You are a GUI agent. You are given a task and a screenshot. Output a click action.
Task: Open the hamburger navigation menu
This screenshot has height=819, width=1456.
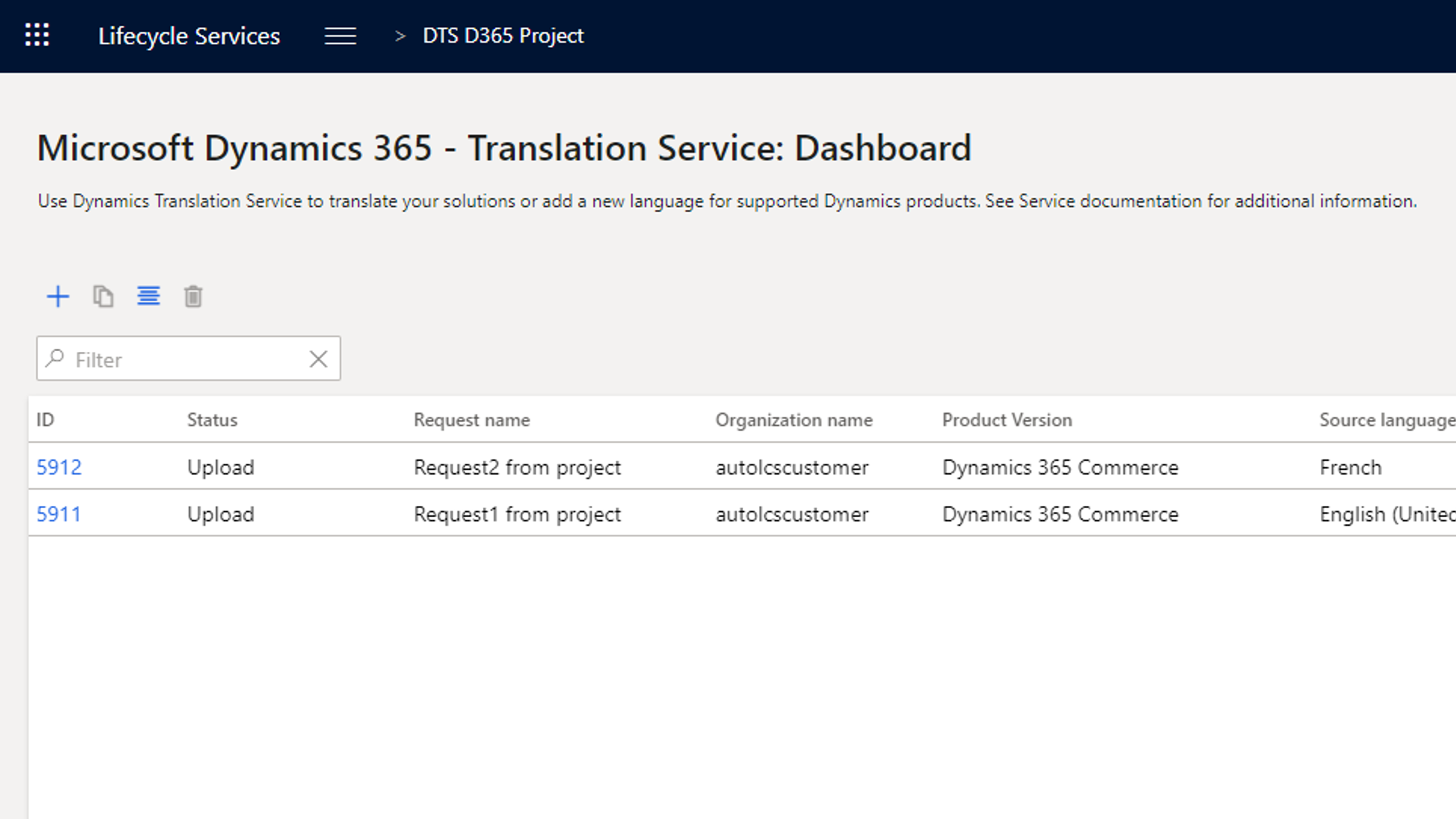[x=340, y=36]
